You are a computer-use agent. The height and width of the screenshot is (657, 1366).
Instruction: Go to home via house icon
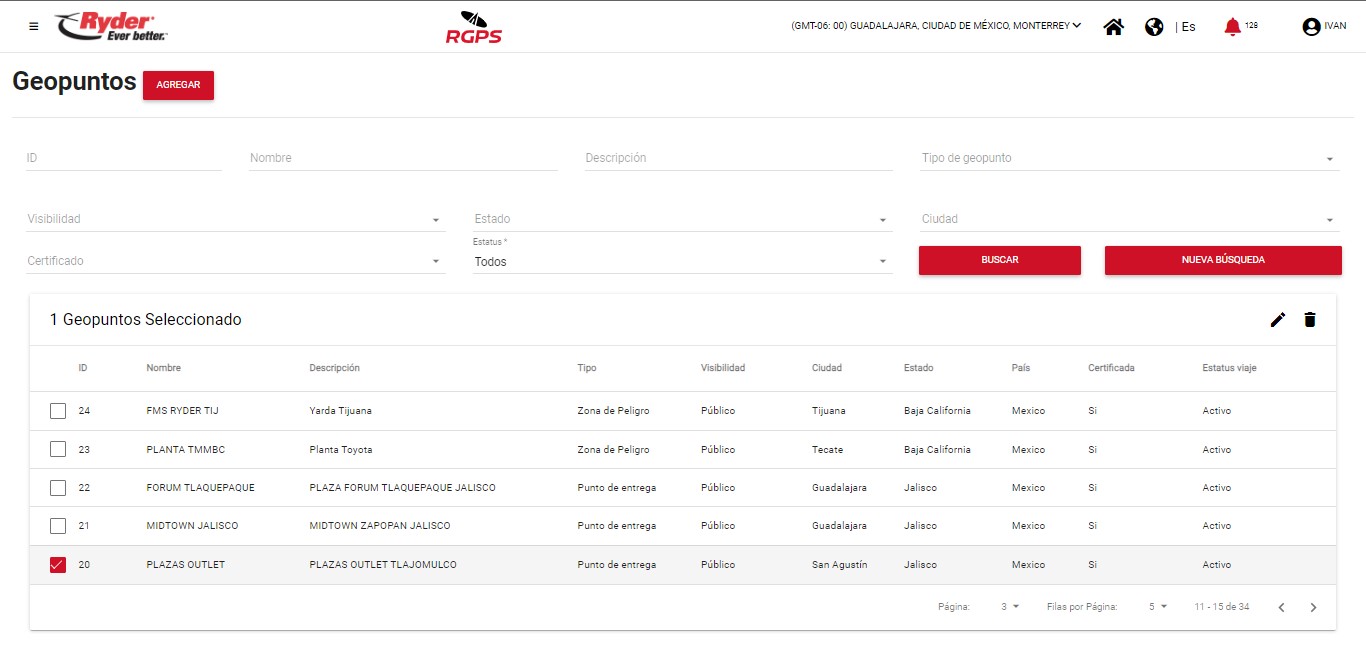(x=1113, y=27)
